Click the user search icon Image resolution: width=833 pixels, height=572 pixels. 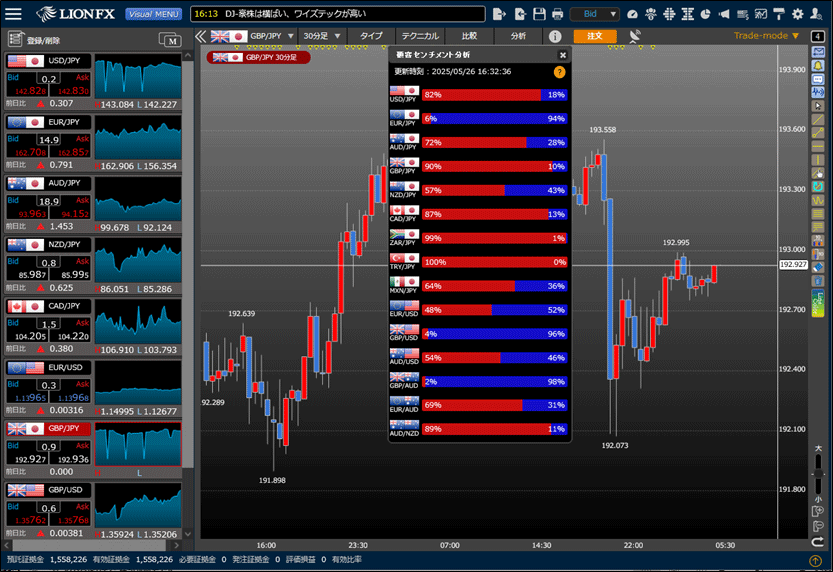817,14
